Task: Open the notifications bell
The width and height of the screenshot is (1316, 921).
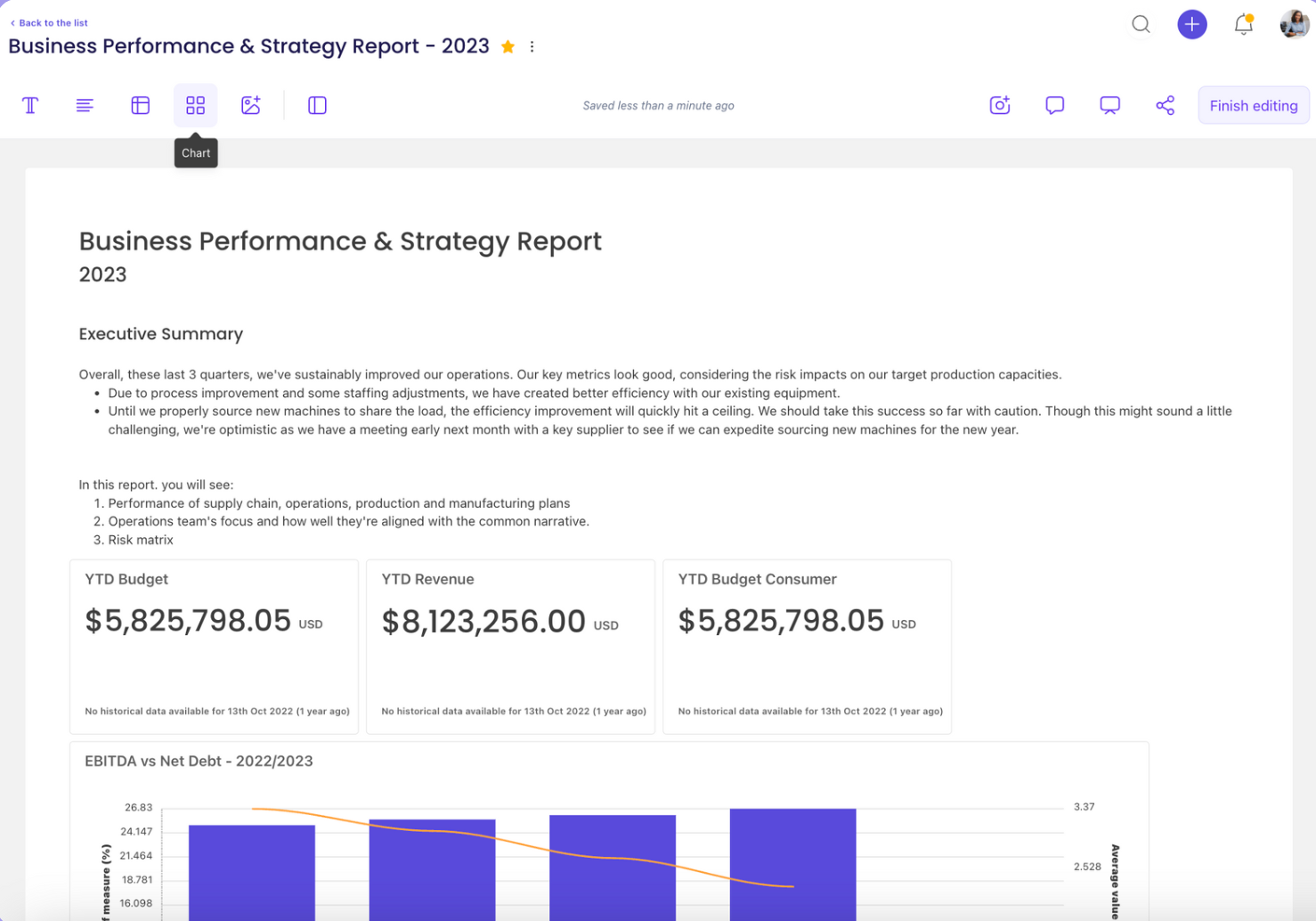Action: click(1243, 24)
